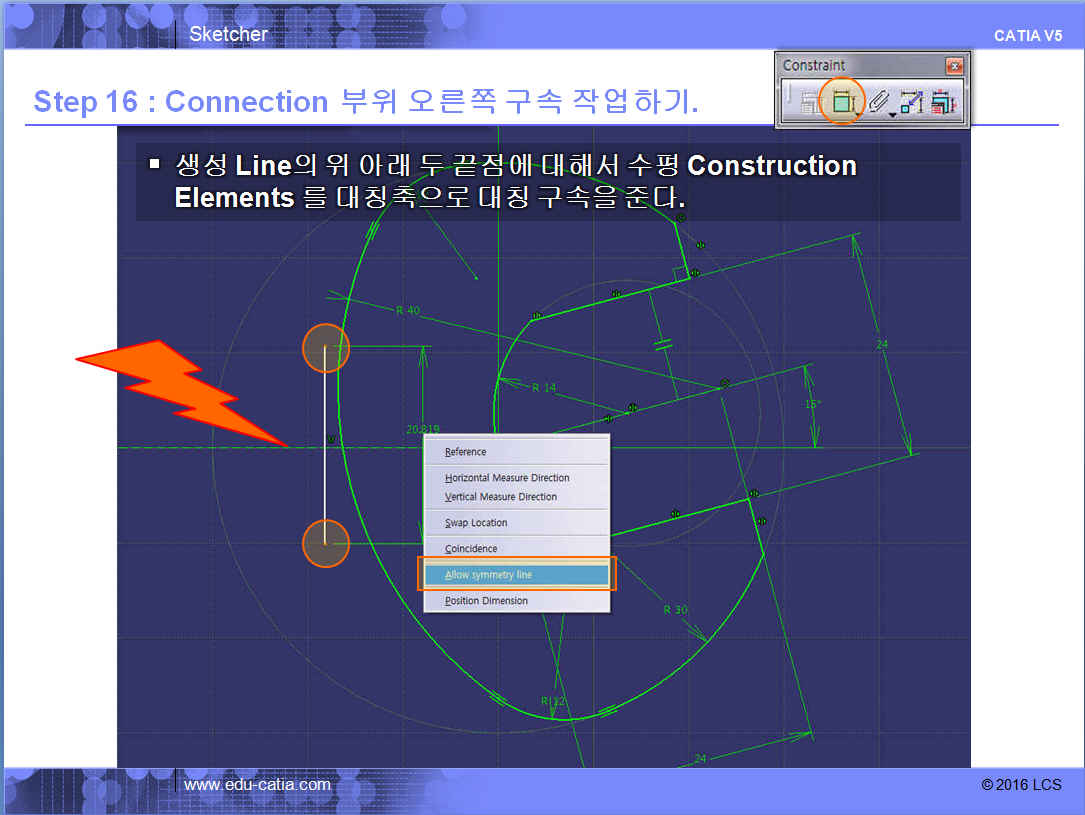
Task: Click Constraints Defined in Dialog Box icon
Action: click(x=809, y=102)
